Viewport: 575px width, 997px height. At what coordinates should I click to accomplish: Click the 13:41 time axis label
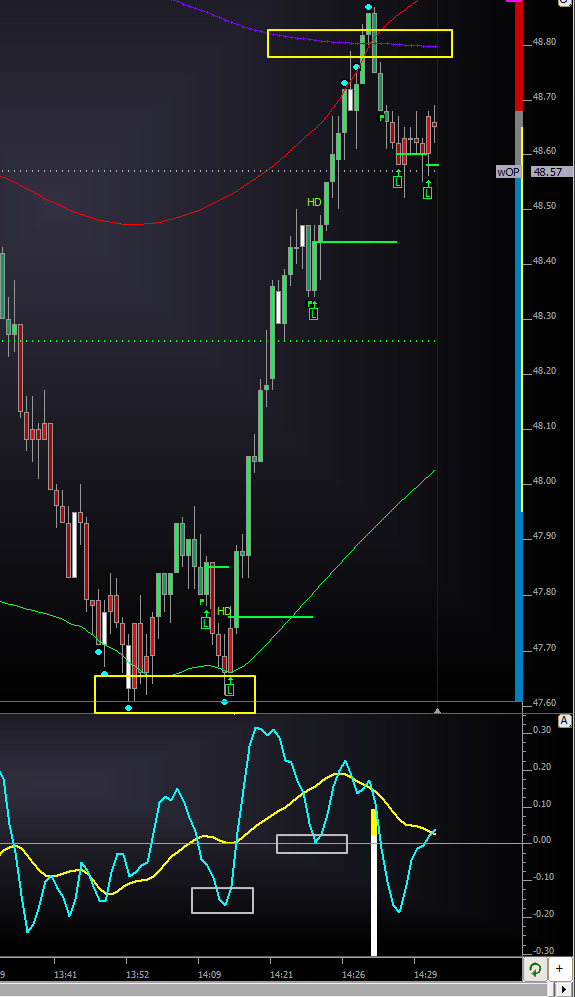tap(66, 974)
